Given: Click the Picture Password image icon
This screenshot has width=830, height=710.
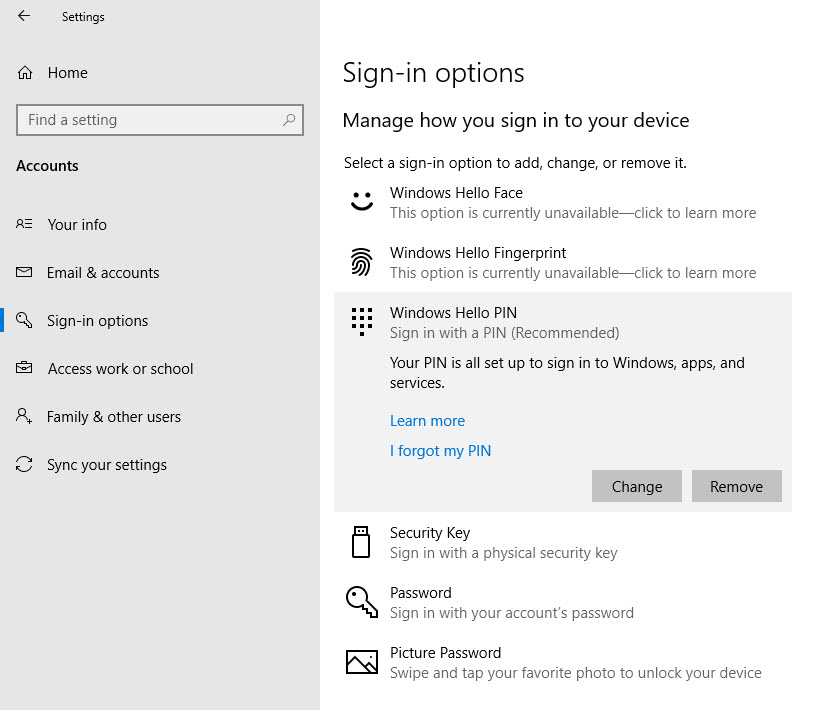Looking at the screenshot, I should tap(361, 661).
